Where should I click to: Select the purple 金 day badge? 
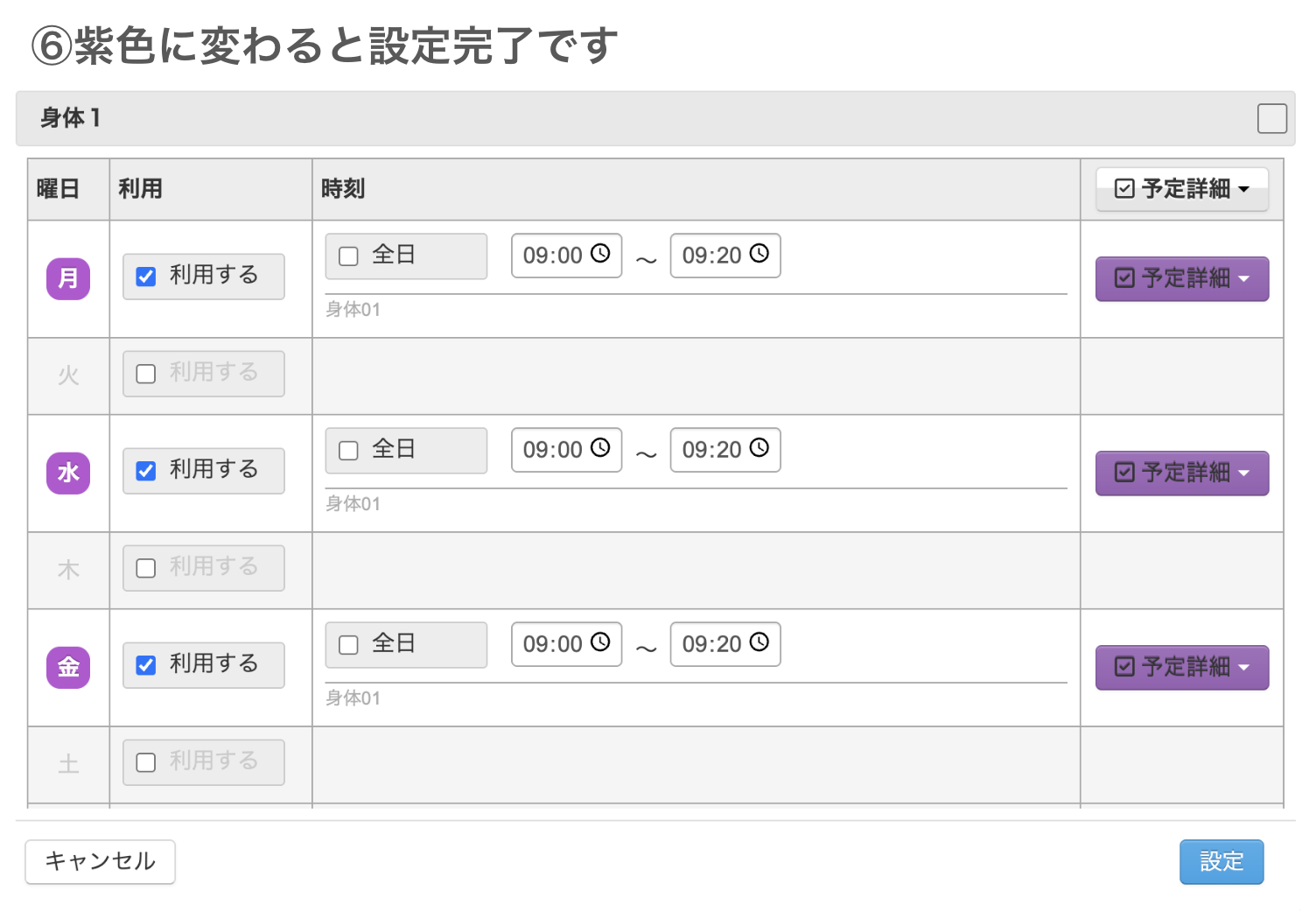pyautogui.click(x=67, y=667)
